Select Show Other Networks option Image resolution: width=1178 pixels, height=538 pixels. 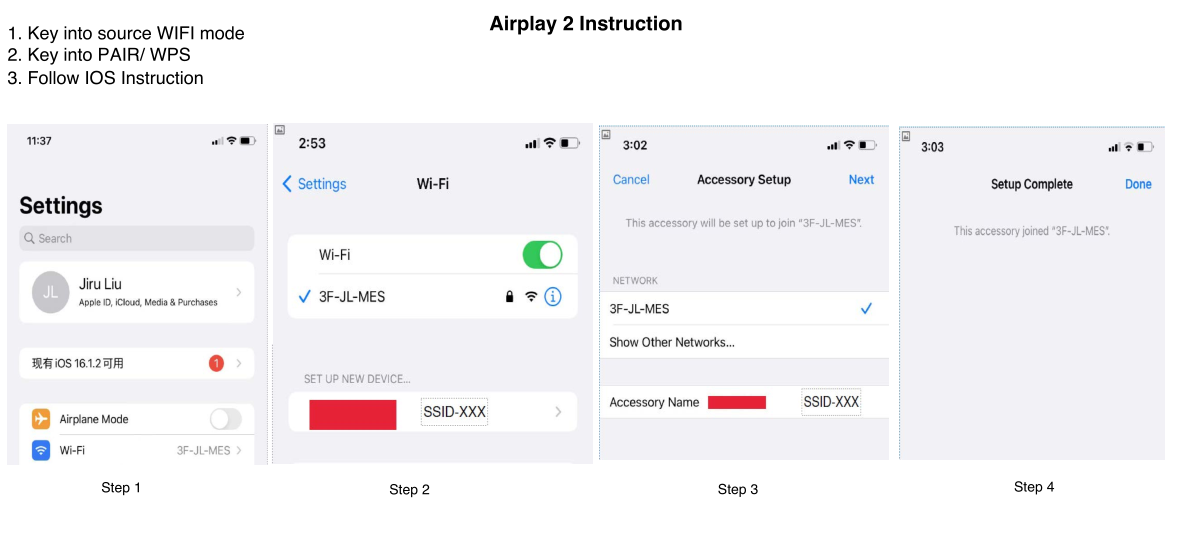[x=672, y=342]
